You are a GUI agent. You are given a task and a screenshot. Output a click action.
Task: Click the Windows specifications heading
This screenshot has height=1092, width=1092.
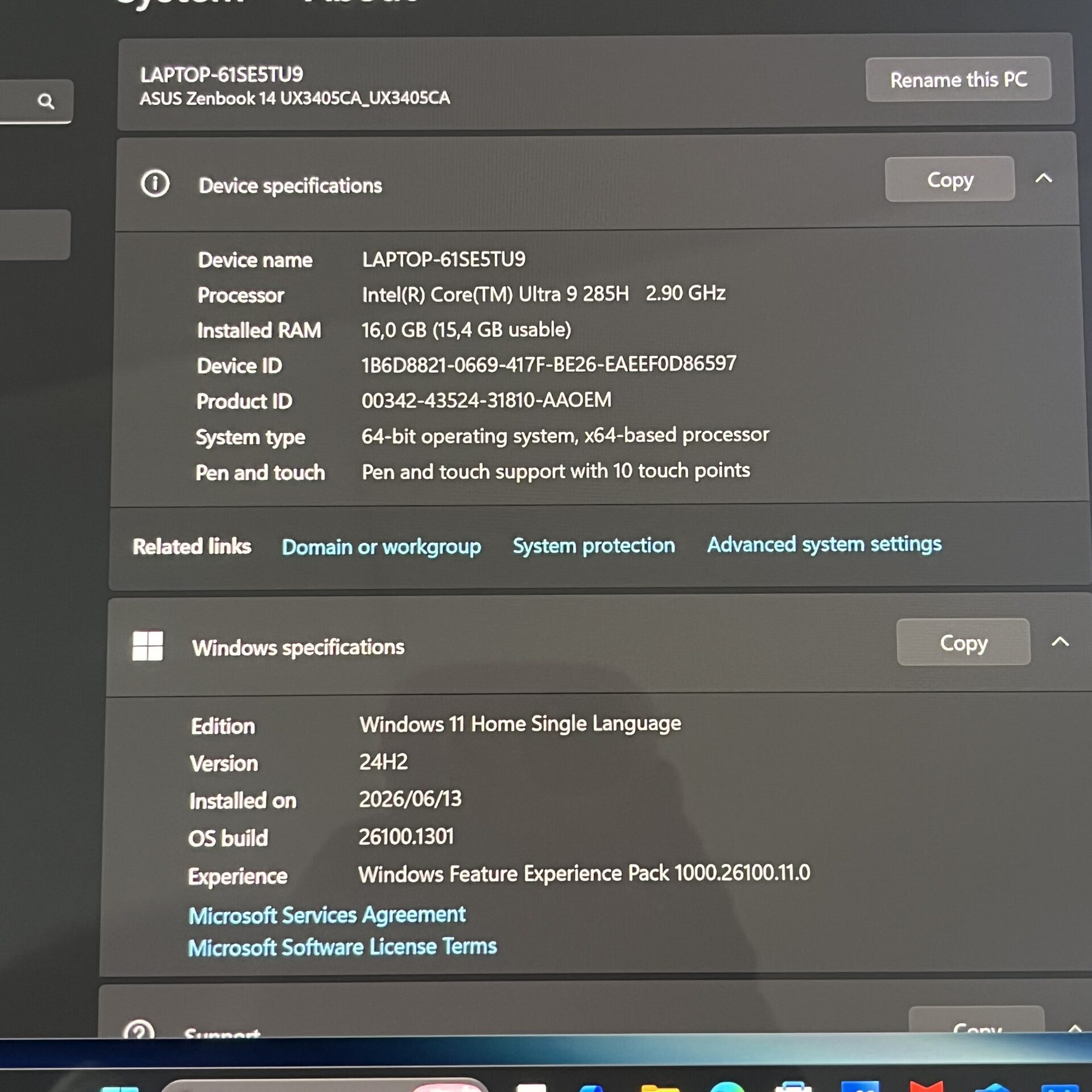click(x=298, y=647)
